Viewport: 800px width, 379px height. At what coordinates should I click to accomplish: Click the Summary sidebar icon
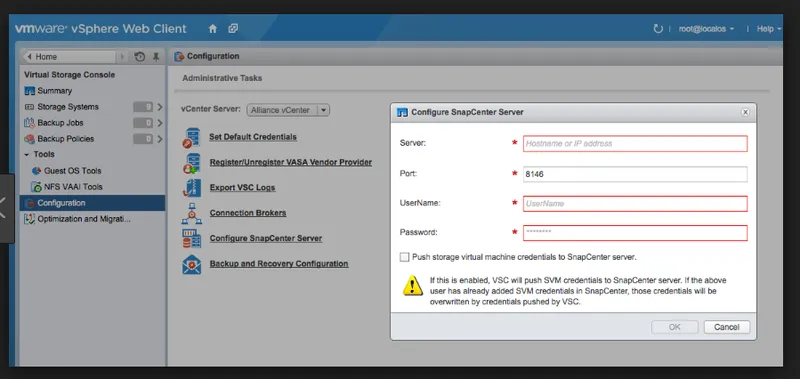click(30, 91)
